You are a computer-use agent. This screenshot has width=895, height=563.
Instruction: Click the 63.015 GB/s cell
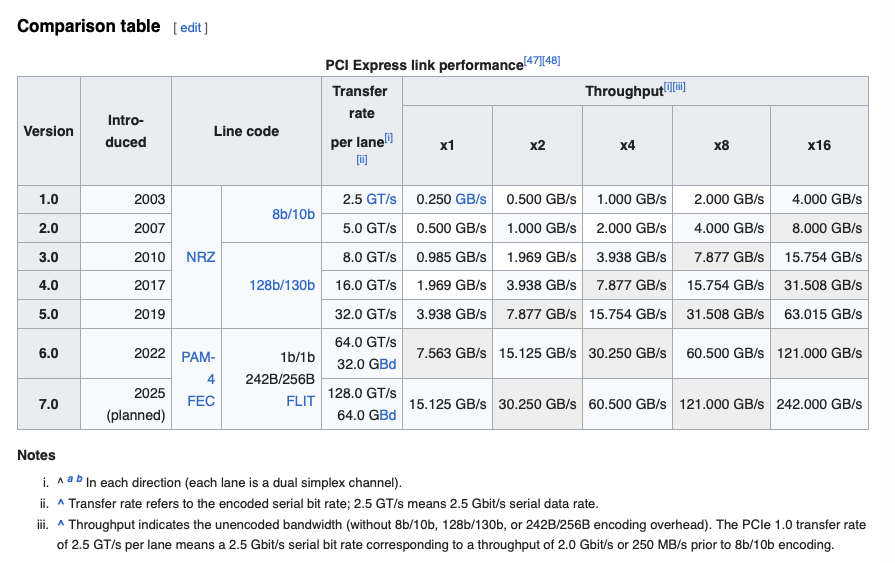coord(819,314)
